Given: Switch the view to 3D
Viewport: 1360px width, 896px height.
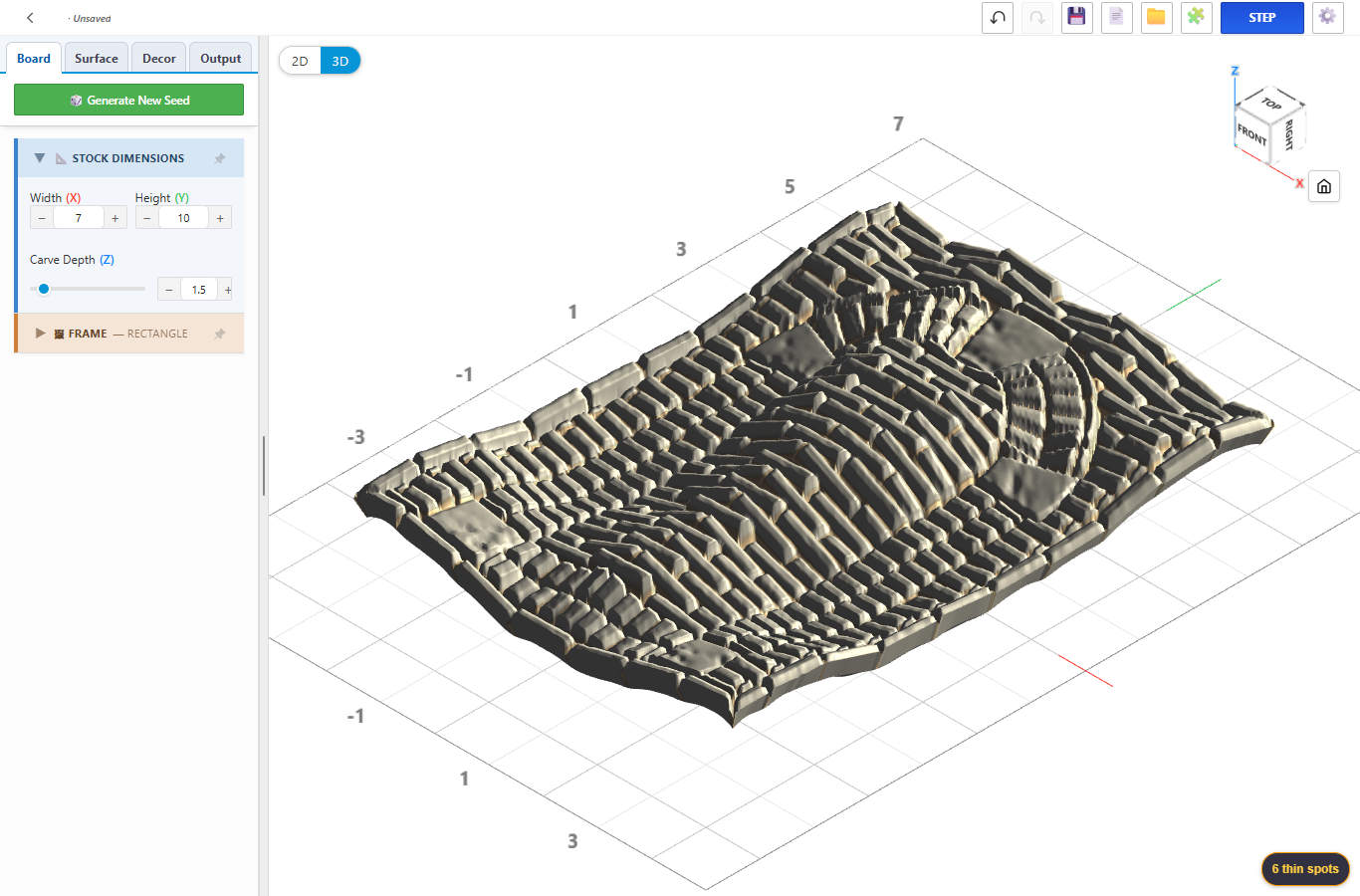Looking at the screenshot, I should pos(340,61).
